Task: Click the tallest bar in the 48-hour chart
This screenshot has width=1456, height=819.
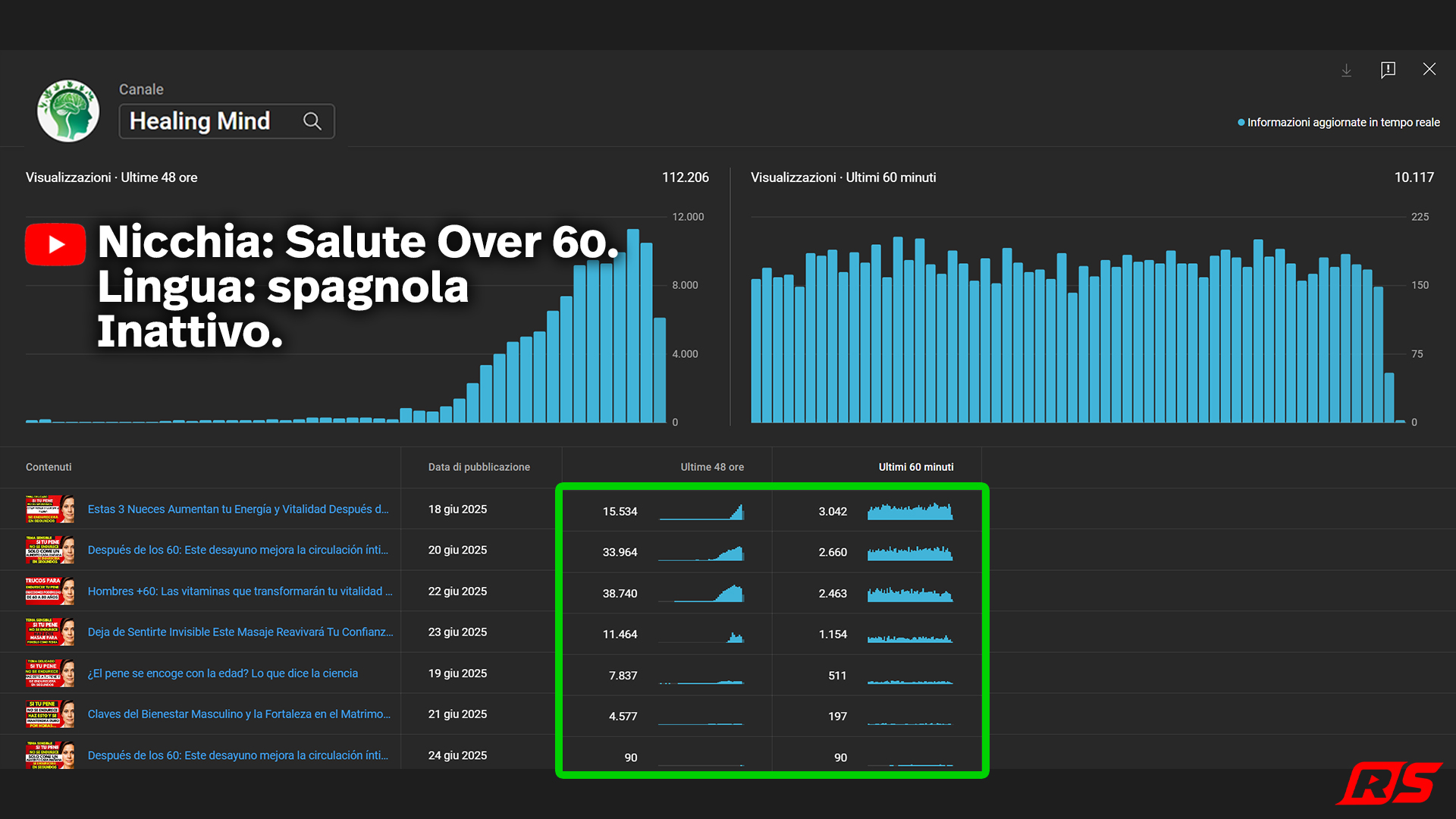Action: [632, 326]
